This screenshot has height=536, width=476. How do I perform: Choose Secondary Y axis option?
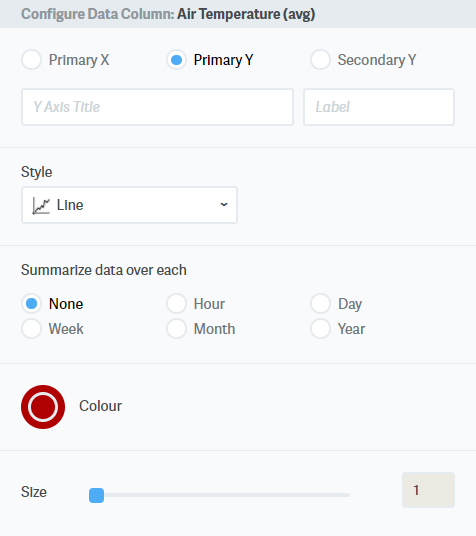point(320,60)
